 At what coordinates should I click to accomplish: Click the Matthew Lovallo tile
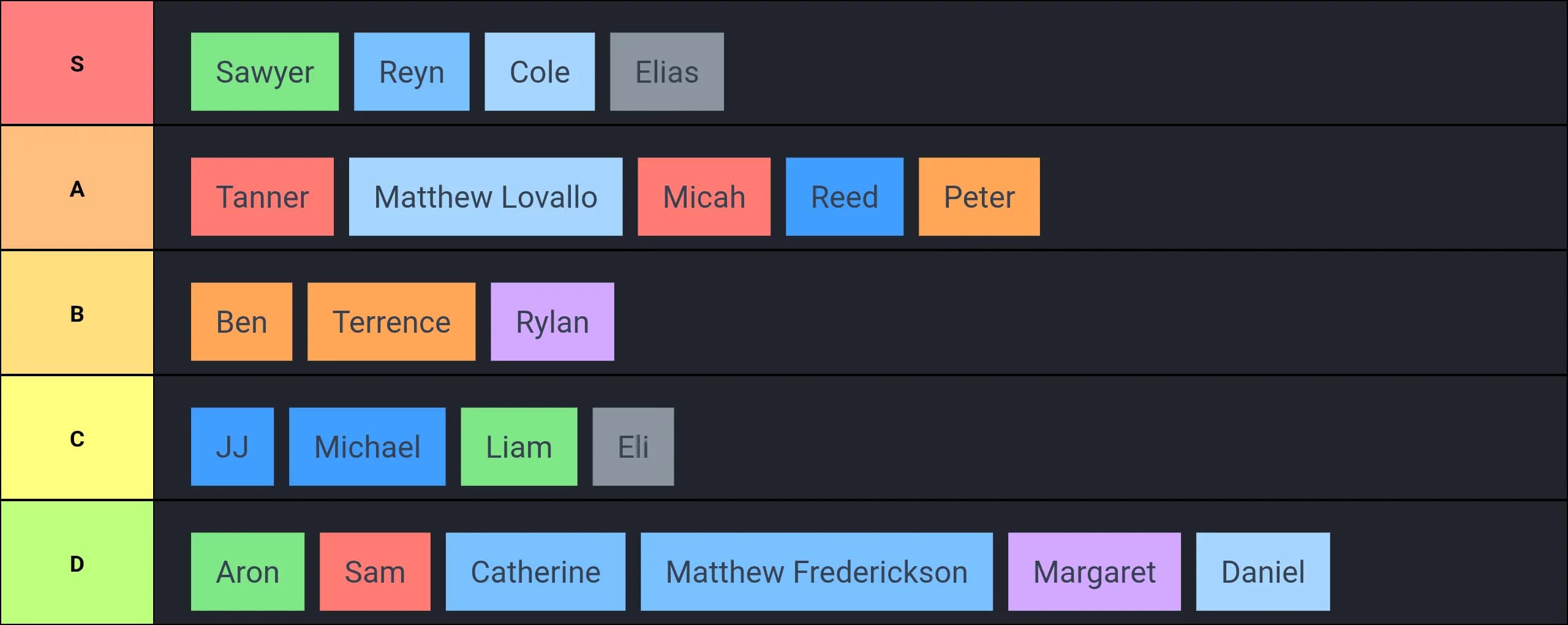[x=485, y=197]
